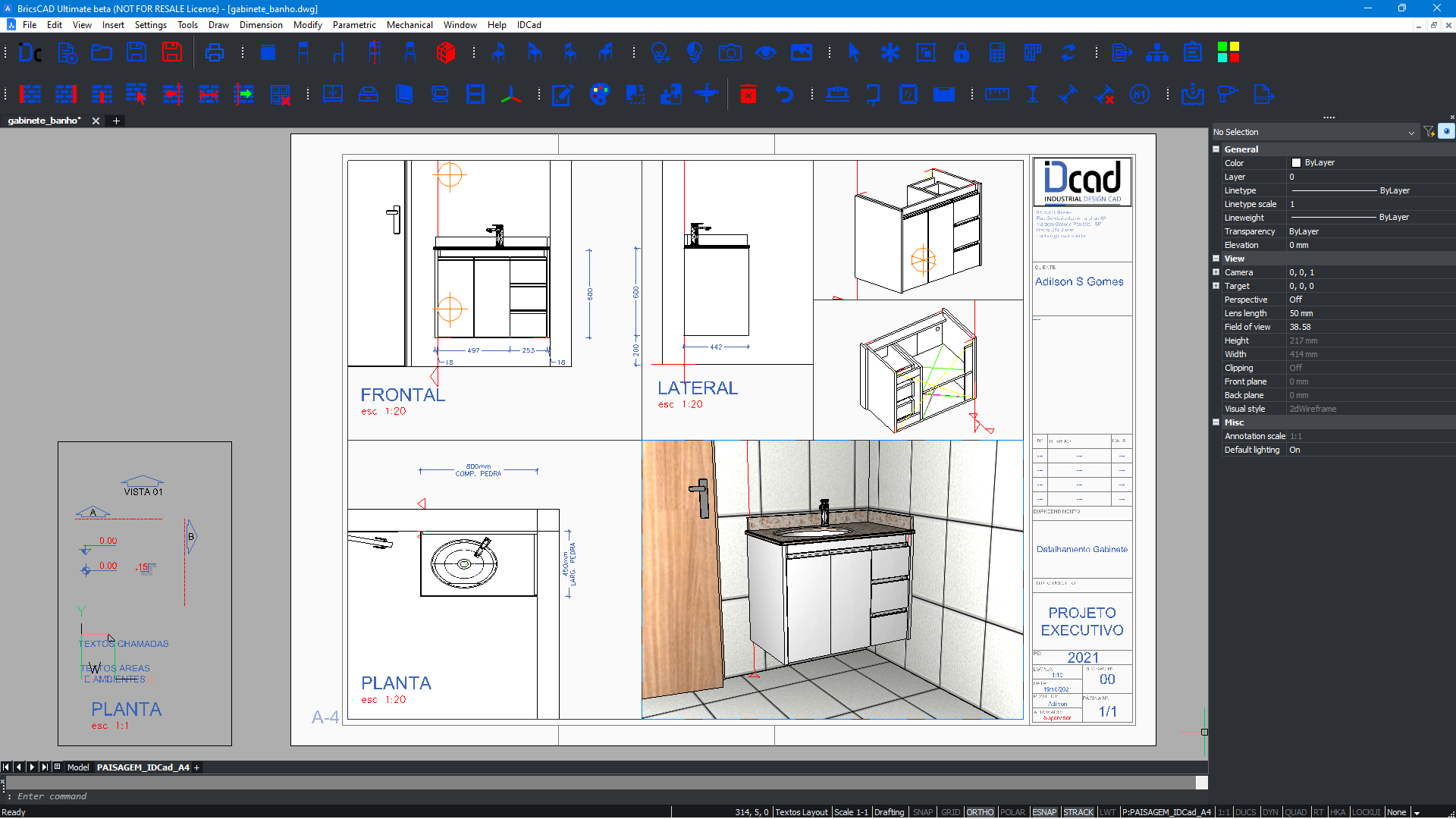Toggle SNAP in status bar
Screen dimensions: 1456x819
pyautogui.click(x=923, y=812)
